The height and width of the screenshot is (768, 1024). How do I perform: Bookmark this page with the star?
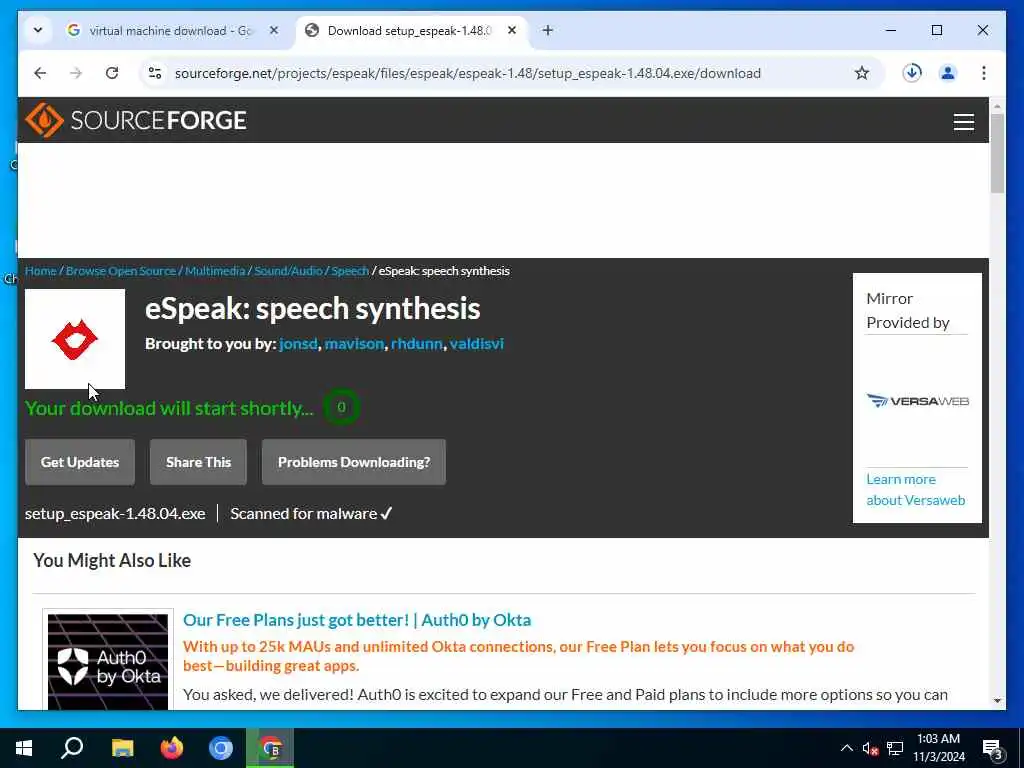861,73
